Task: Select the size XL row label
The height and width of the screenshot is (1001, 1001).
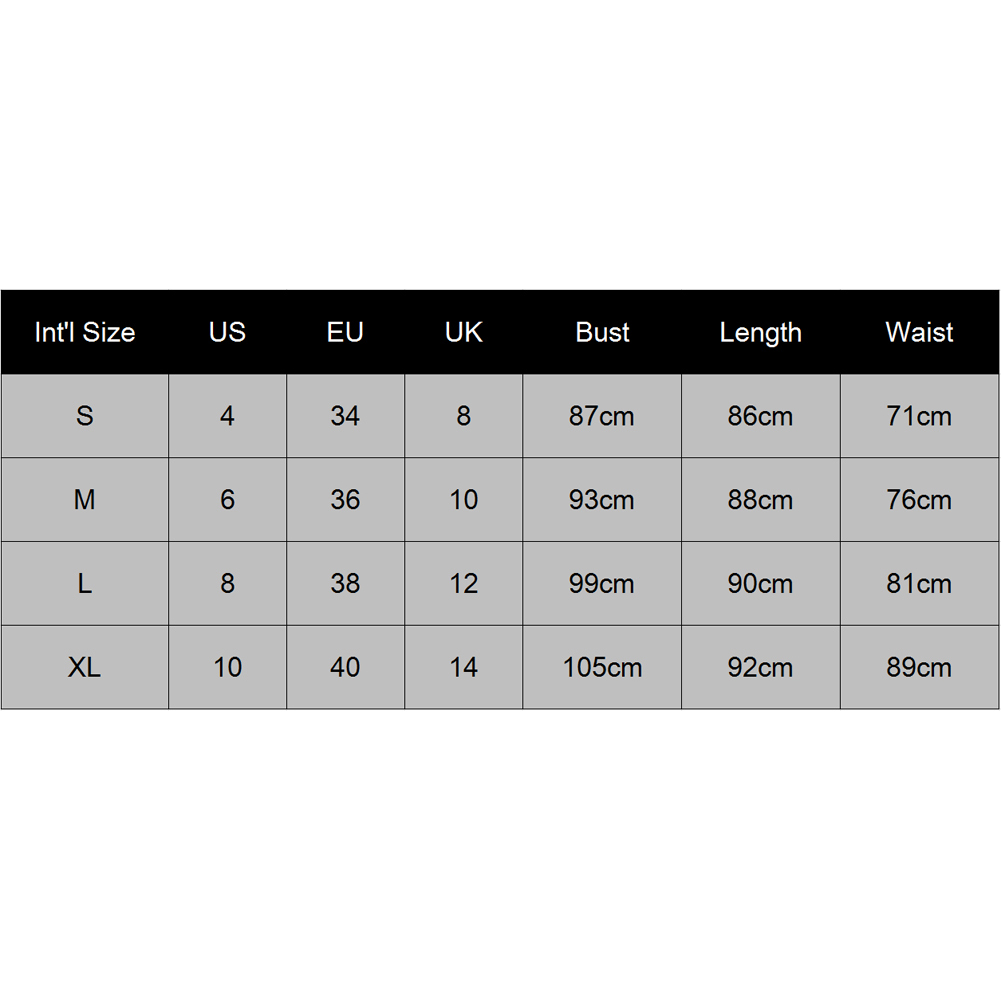Action: (x=85, y=667)
